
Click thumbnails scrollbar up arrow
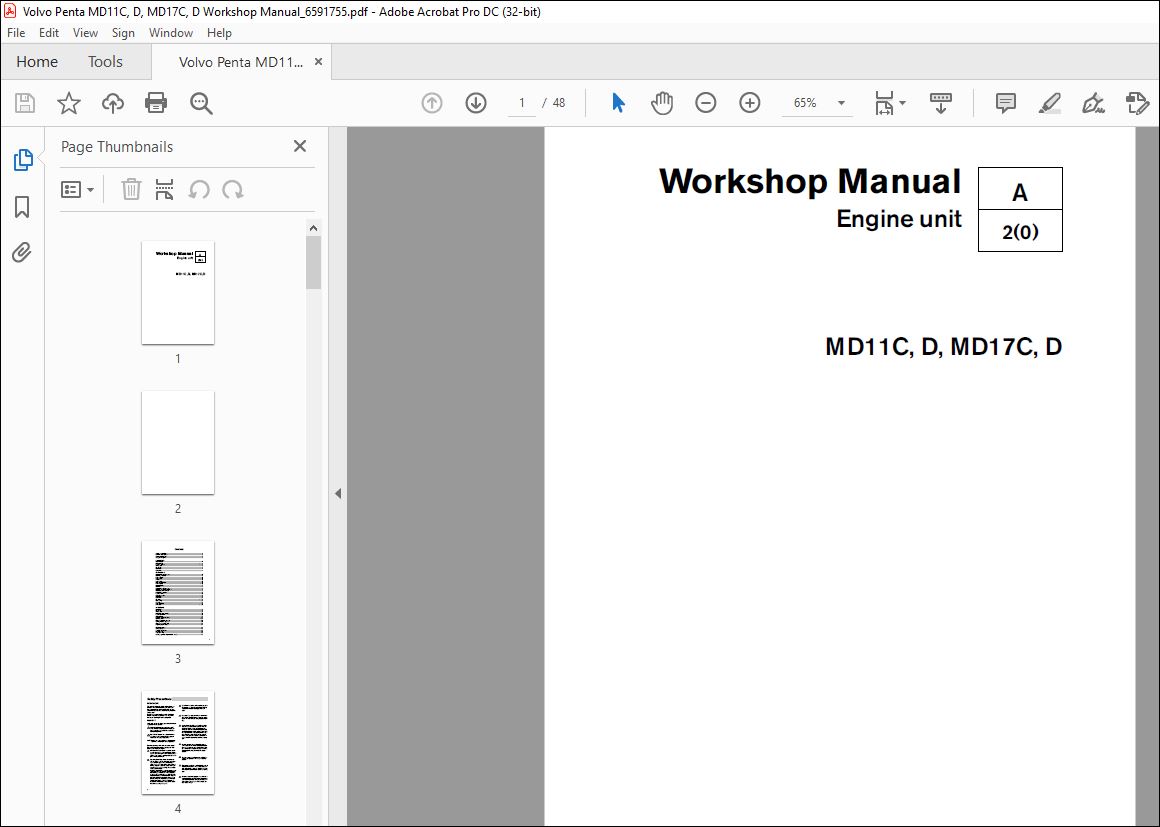pyautogui.click(x=314, y=229)
